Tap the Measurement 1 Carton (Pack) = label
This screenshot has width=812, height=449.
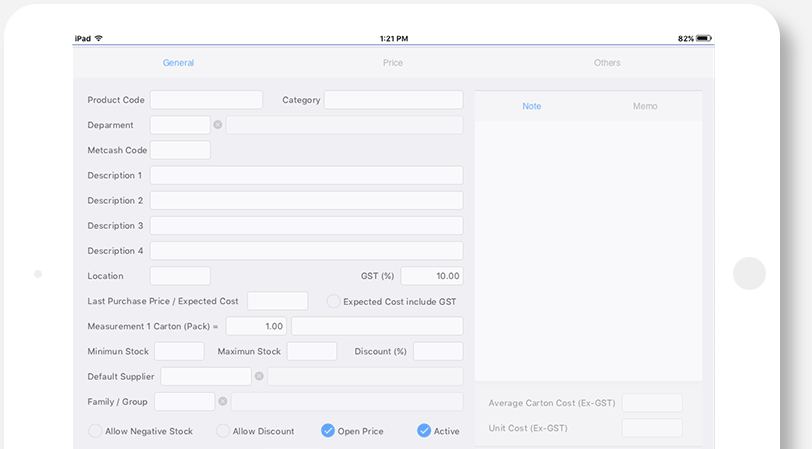coord(153,326)
